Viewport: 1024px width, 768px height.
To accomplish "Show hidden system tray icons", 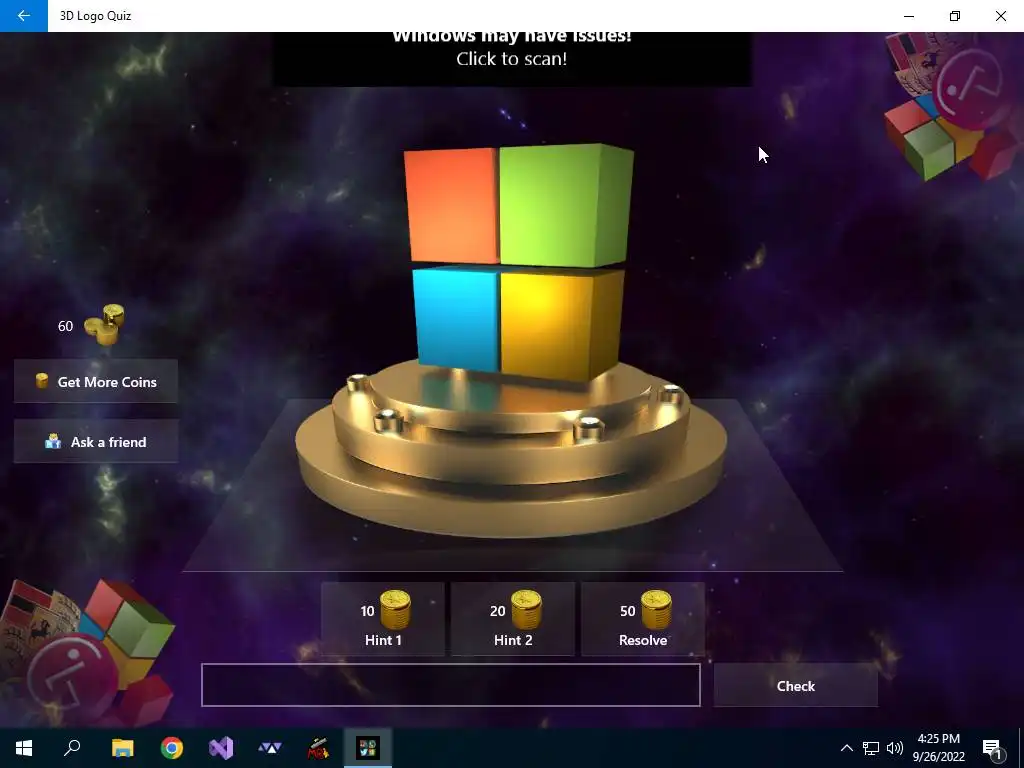I will (846, 748).
